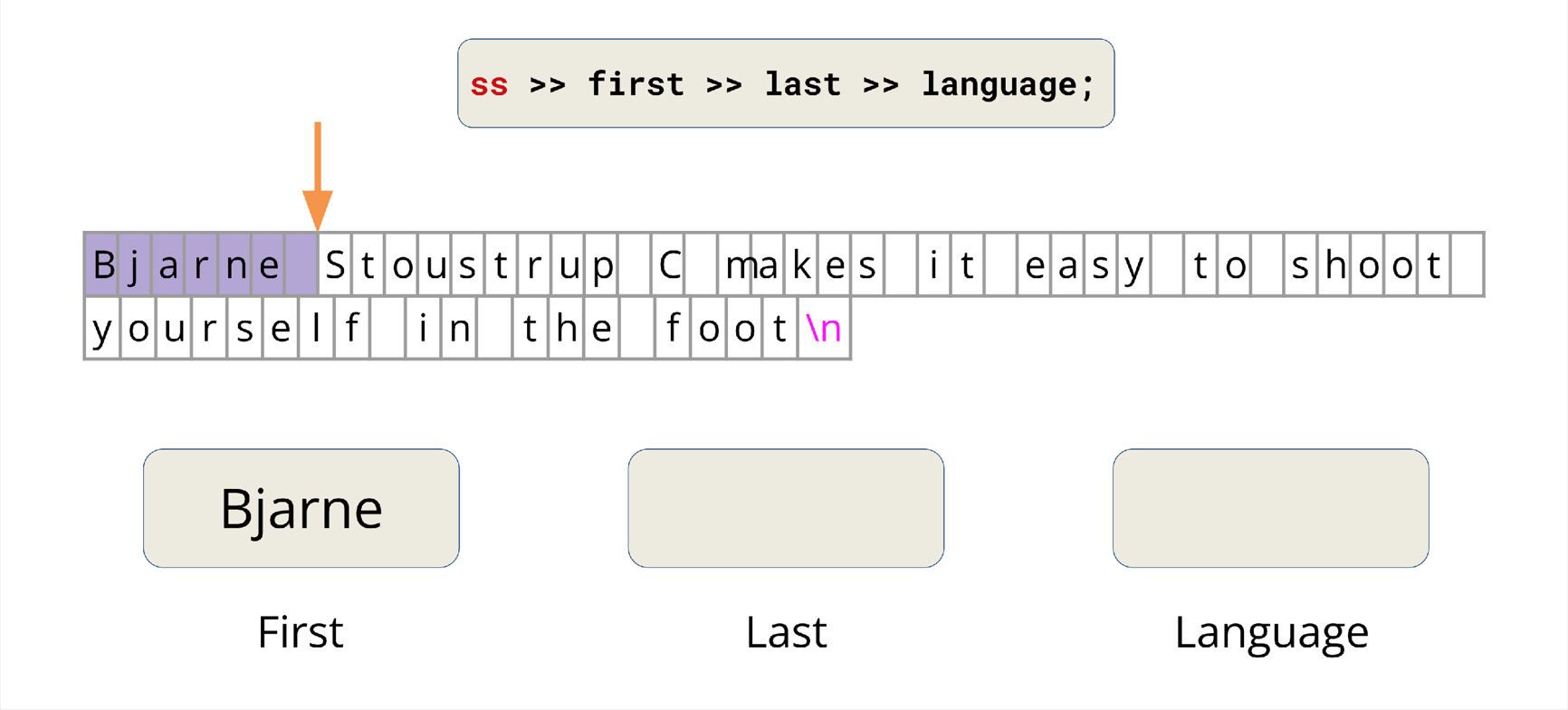Click the 'First' label text

[301, 632]
